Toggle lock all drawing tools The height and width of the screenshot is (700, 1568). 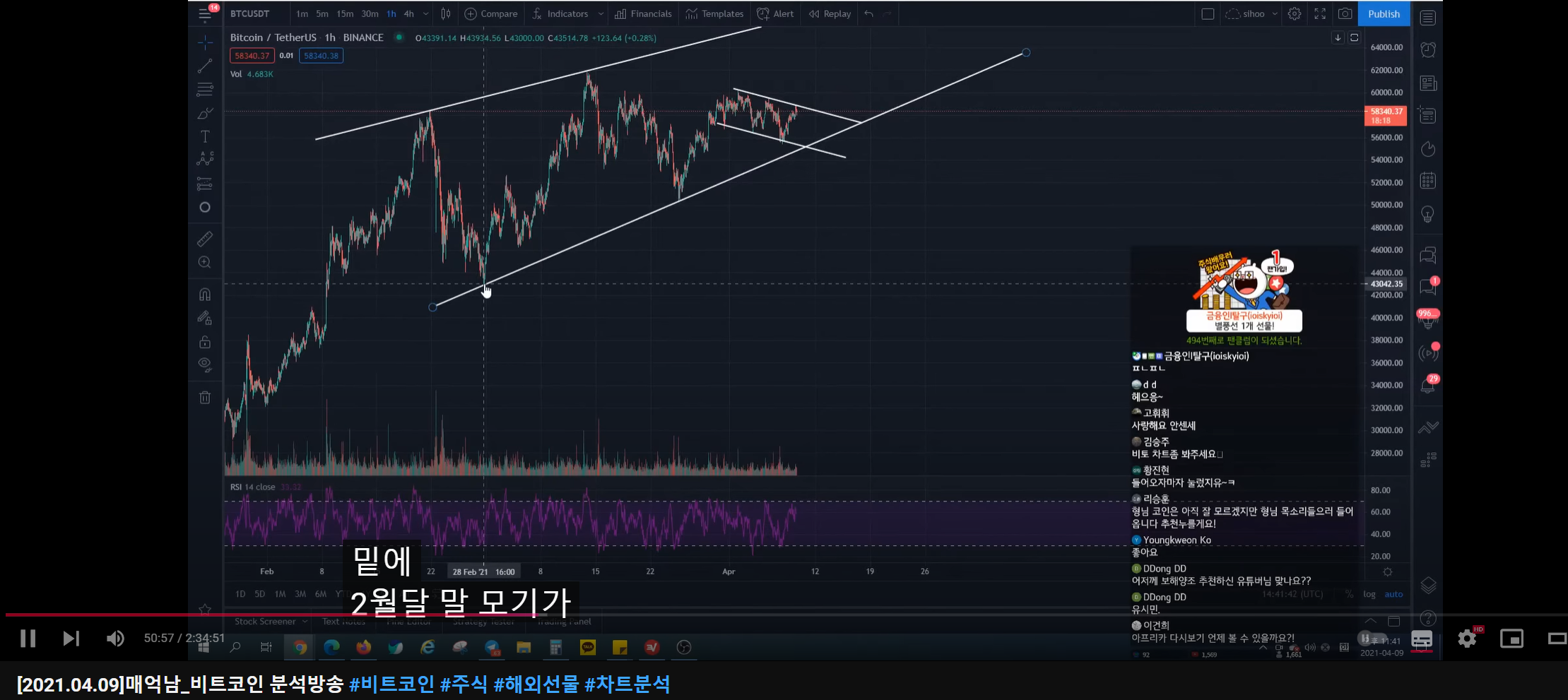tap(205, 342)
